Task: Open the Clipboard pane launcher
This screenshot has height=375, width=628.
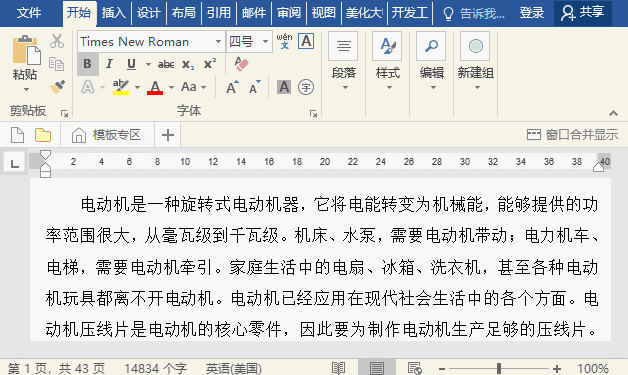Action: pyautogui.click(x=64, y=114)
